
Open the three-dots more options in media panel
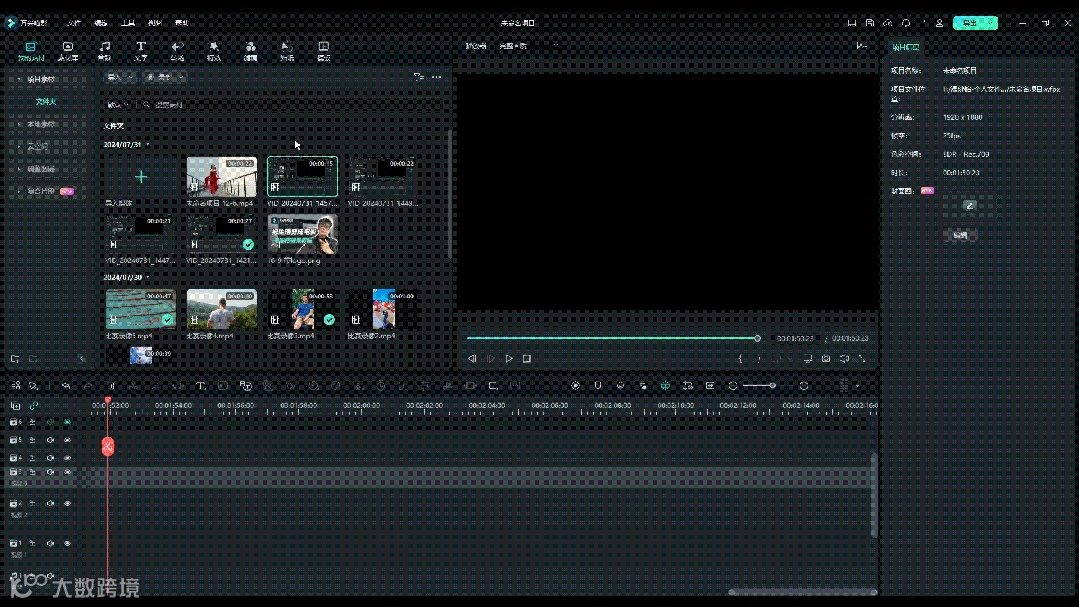click(436, 77)
